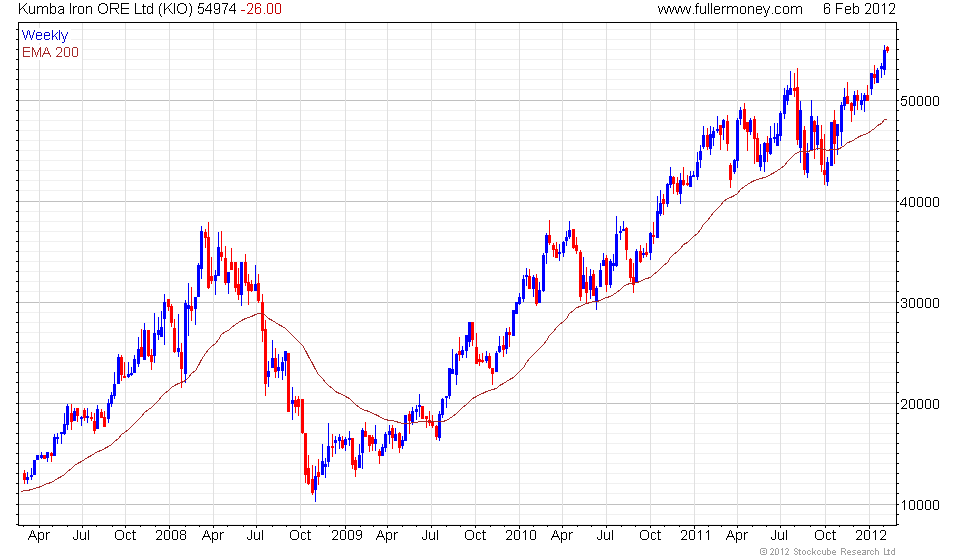
Task: Click the 30000 price axis label
Action: pos(919,303)
